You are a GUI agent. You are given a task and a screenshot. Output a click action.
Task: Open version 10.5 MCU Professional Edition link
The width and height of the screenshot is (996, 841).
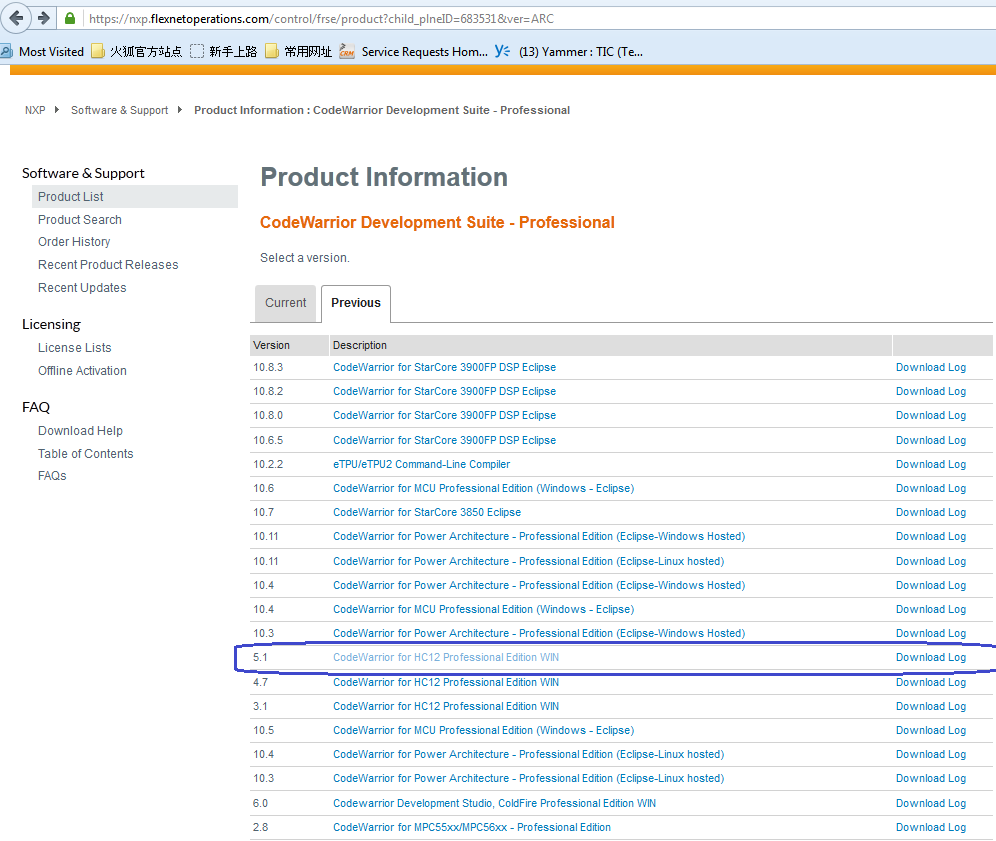pyautogui.click(x=483, y=730)
